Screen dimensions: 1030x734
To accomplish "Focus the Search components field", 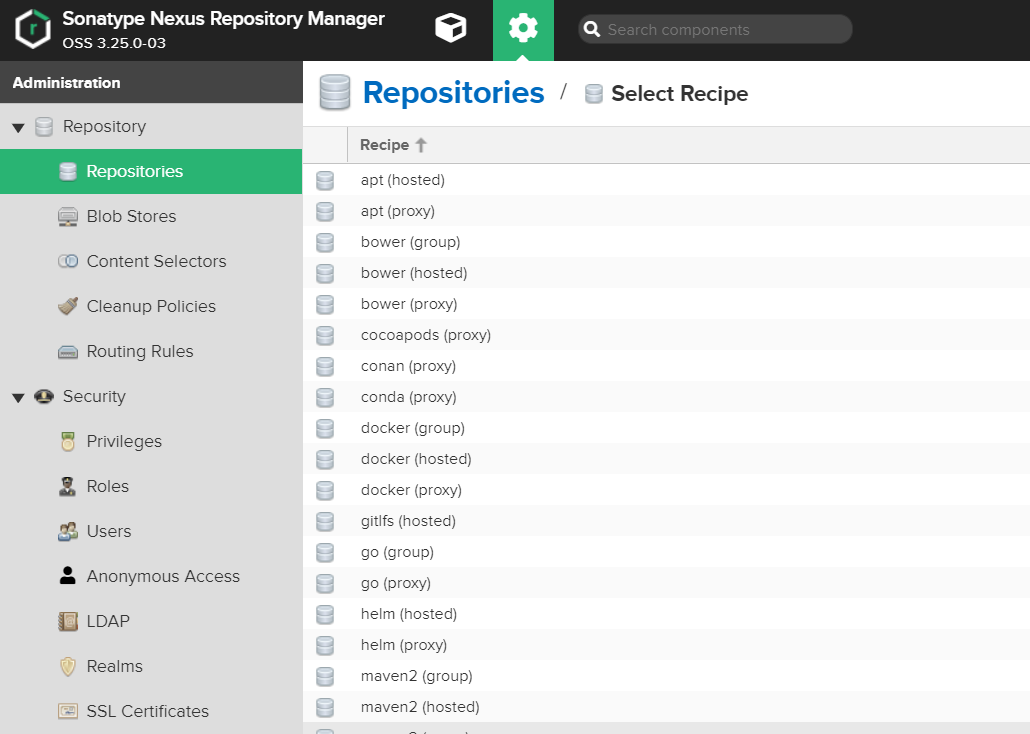I will coord(715,30).
